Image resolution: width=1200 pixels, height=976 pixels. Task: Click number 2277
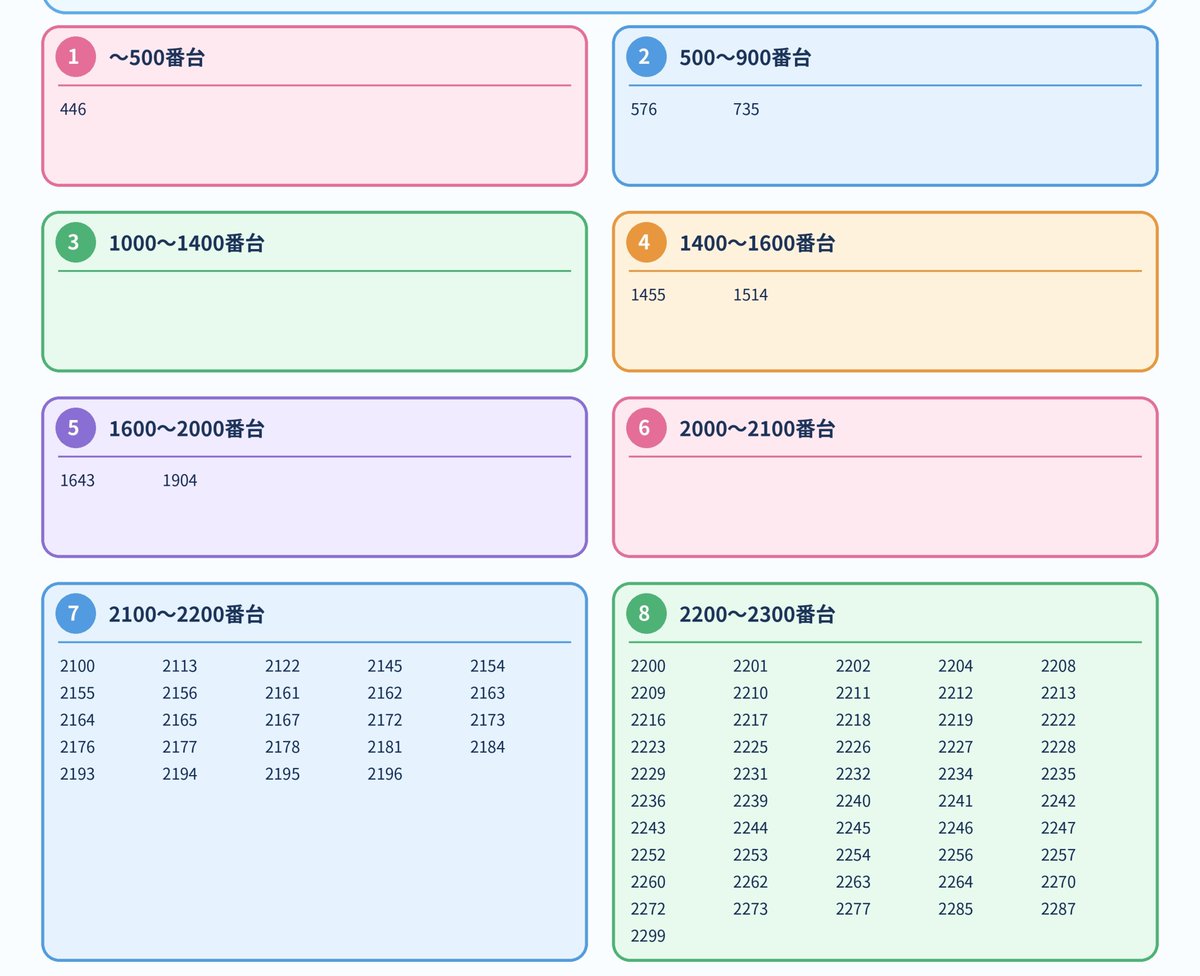[x=853, y=909]
